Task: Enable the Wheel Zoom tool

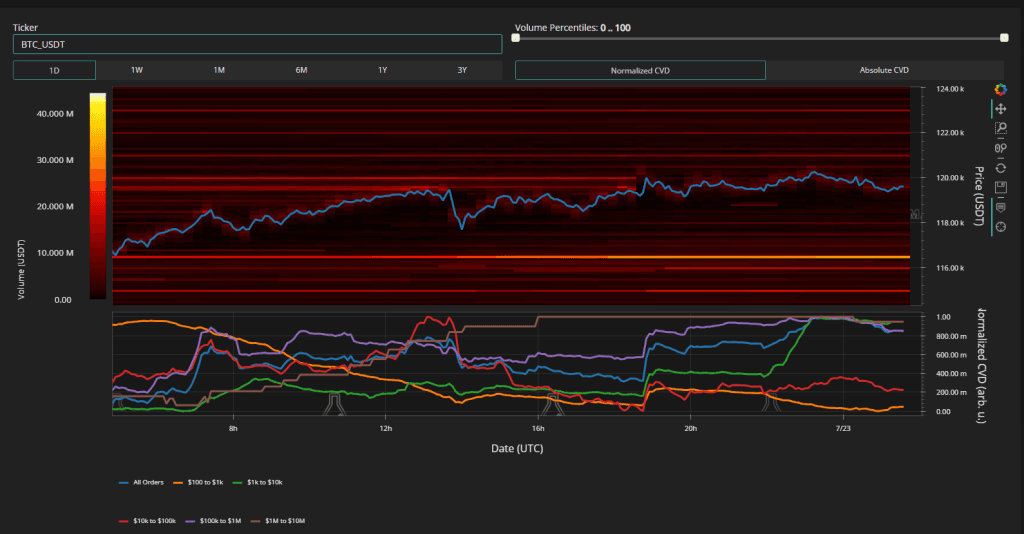Action: click(x=1000, y=148)
